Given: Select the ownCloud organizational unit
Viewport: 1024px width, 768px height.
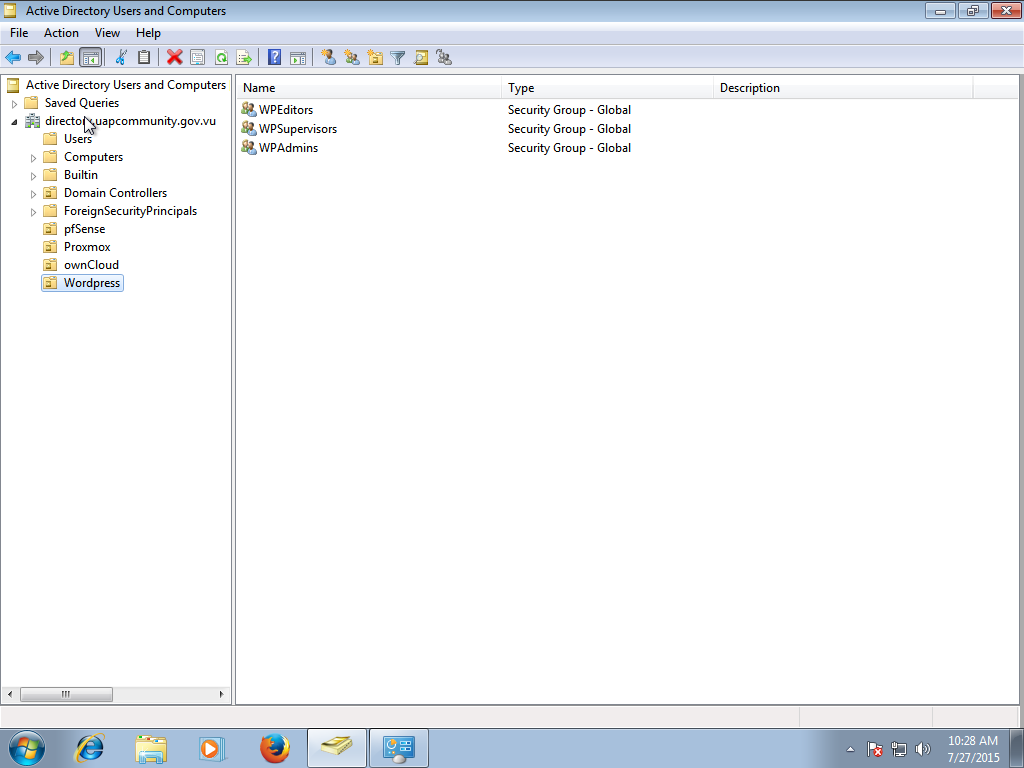Looking at the screenshot, I should (x=91, y=265).
